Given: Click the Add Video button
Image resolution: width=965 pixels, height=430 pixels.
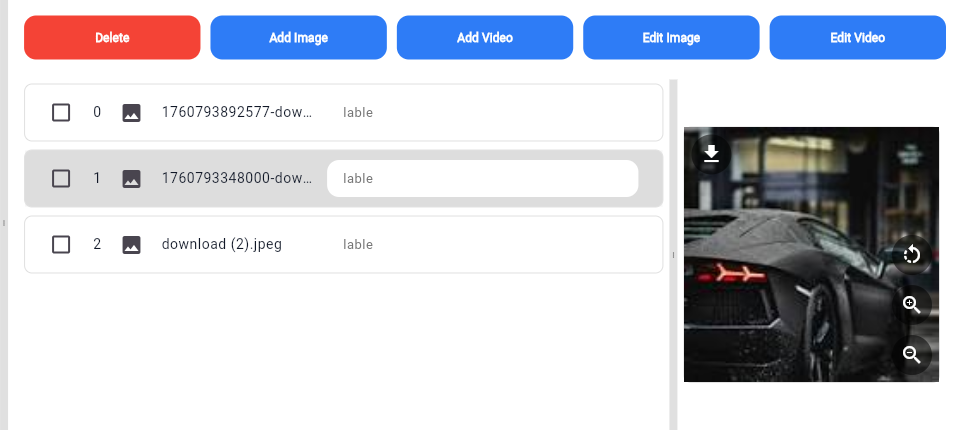Looking at the screenshot, I should tap(484, 38).
